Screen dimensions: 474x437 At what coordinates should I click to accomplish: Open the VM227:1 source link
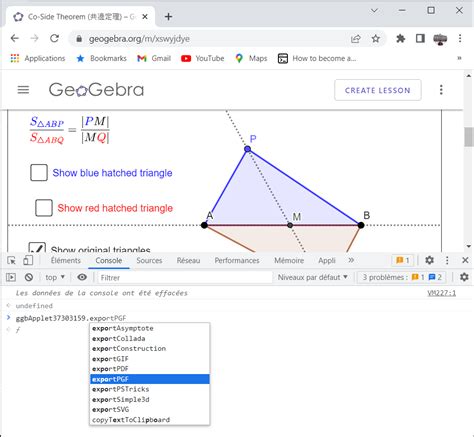pyautogui.click(x=441, y=293)
